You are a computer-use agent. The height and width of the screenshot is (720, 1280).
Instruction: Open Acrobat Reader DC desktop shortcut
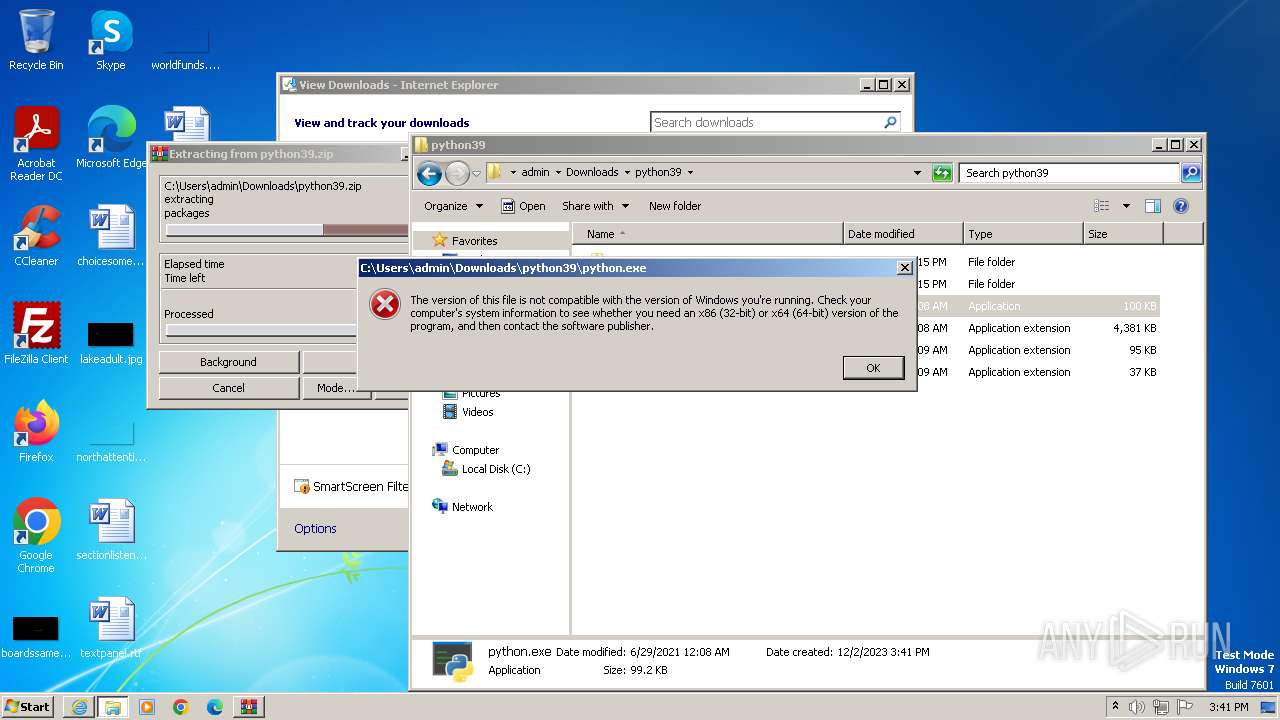[x=36, y=144]
